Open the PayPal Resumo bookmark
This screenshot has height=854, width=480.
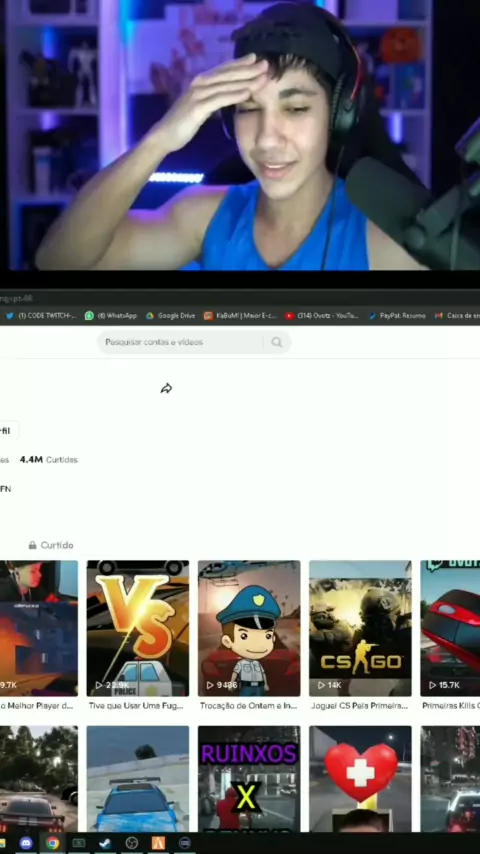397,315
